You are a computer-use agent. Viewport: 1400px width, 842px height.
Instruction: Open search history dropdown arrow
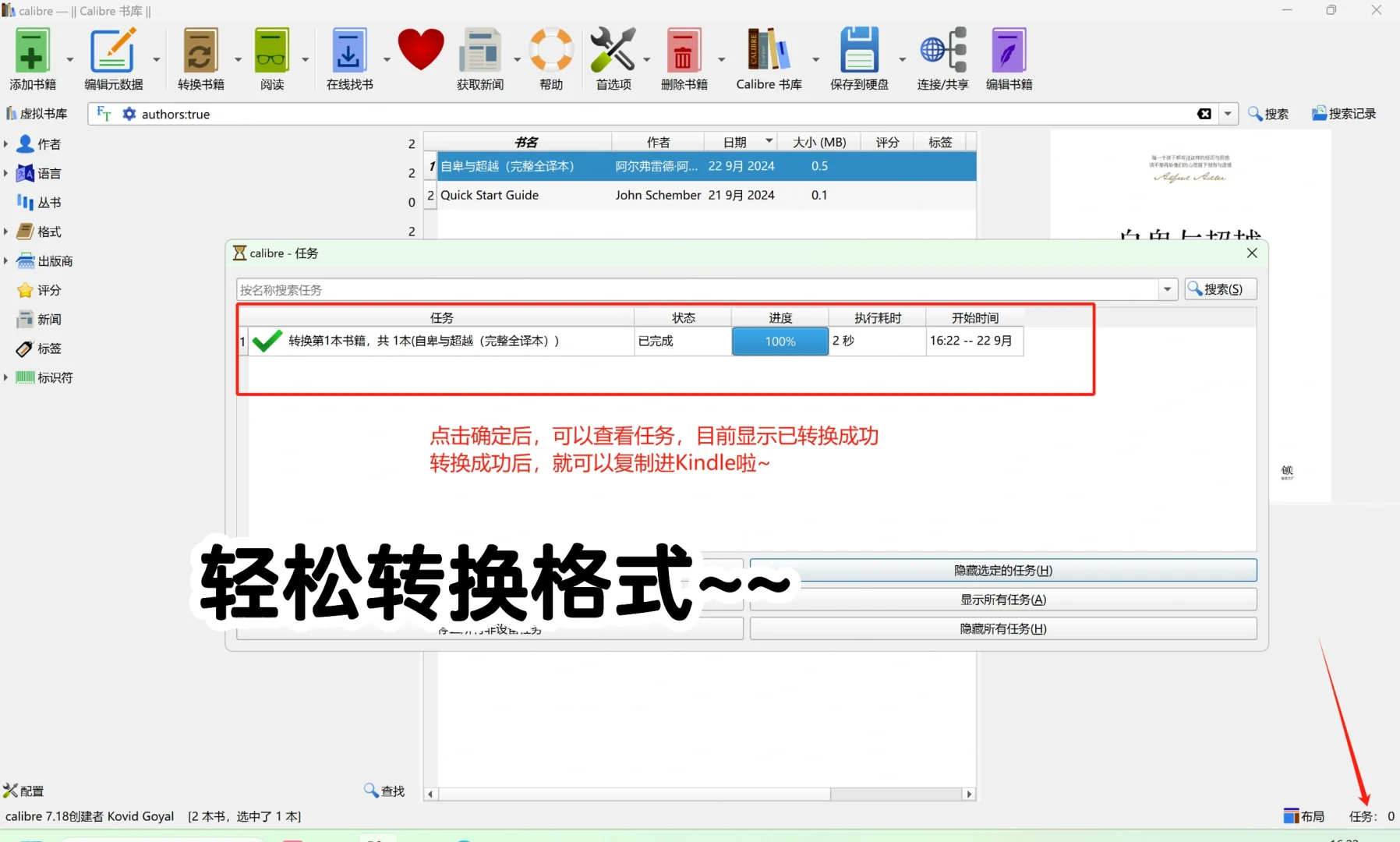tap(1228, 114)
